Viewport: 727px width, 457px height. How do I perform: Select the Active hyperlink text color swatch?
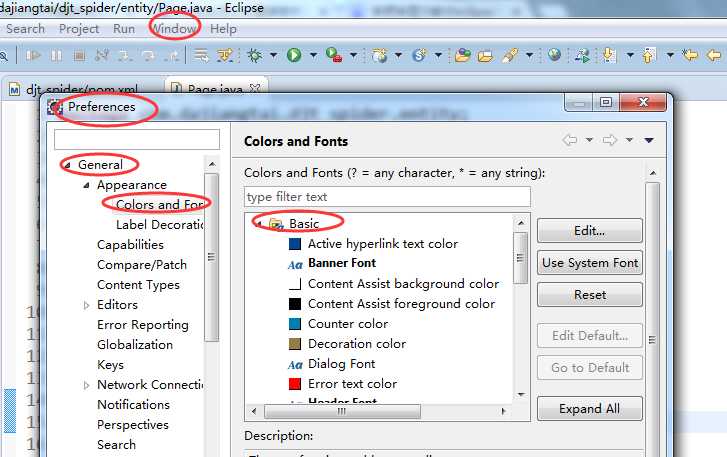pos(295,244)
